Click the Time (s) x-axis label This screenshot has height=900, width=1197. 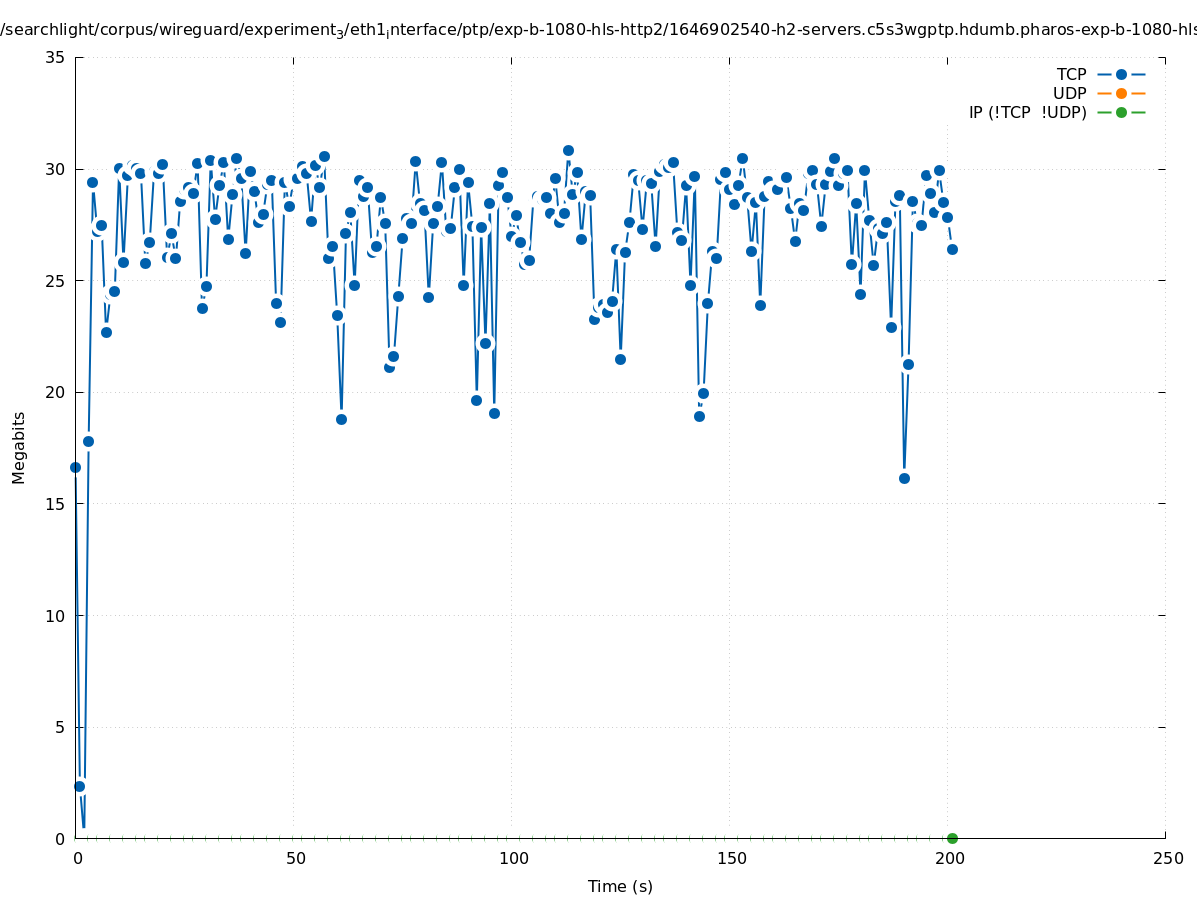click(x=620, y=886)
